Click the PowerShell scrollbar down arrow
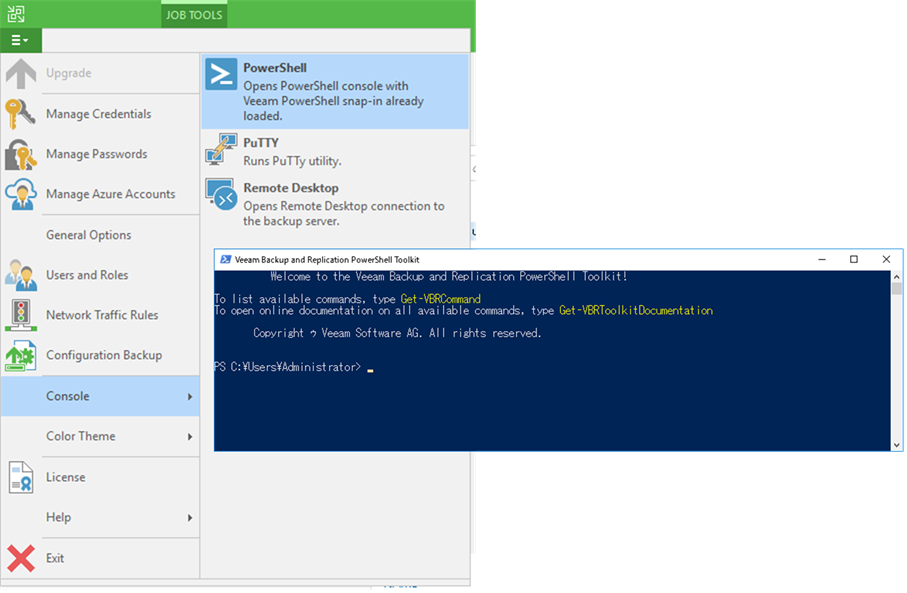 [x=897, y=445]
